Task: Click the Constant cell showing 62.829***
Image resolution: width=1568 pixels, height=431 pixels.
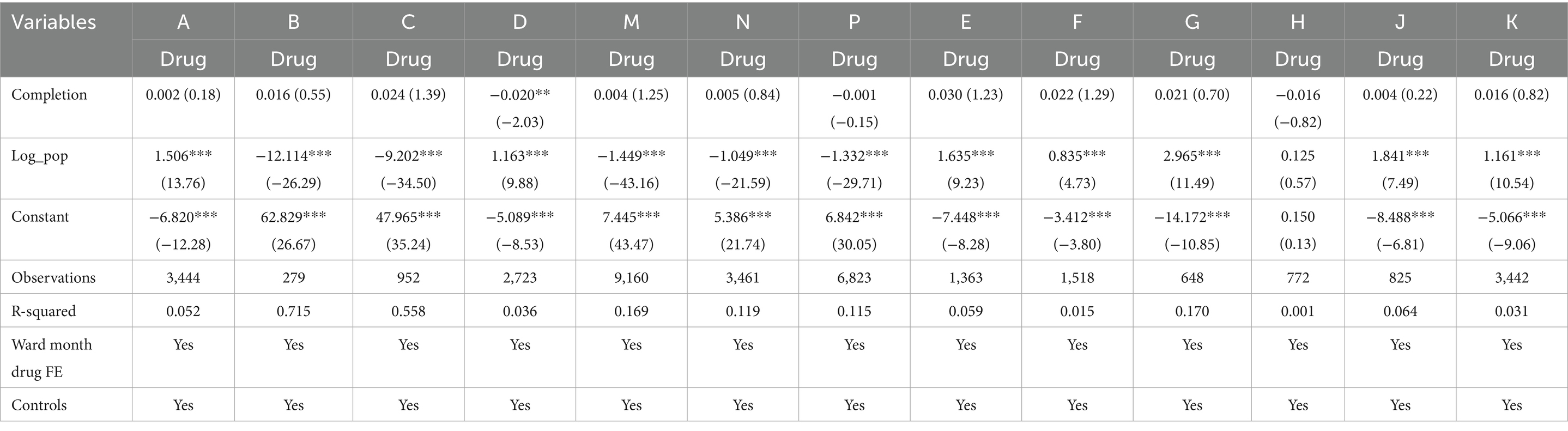Action: click(293, 217)
